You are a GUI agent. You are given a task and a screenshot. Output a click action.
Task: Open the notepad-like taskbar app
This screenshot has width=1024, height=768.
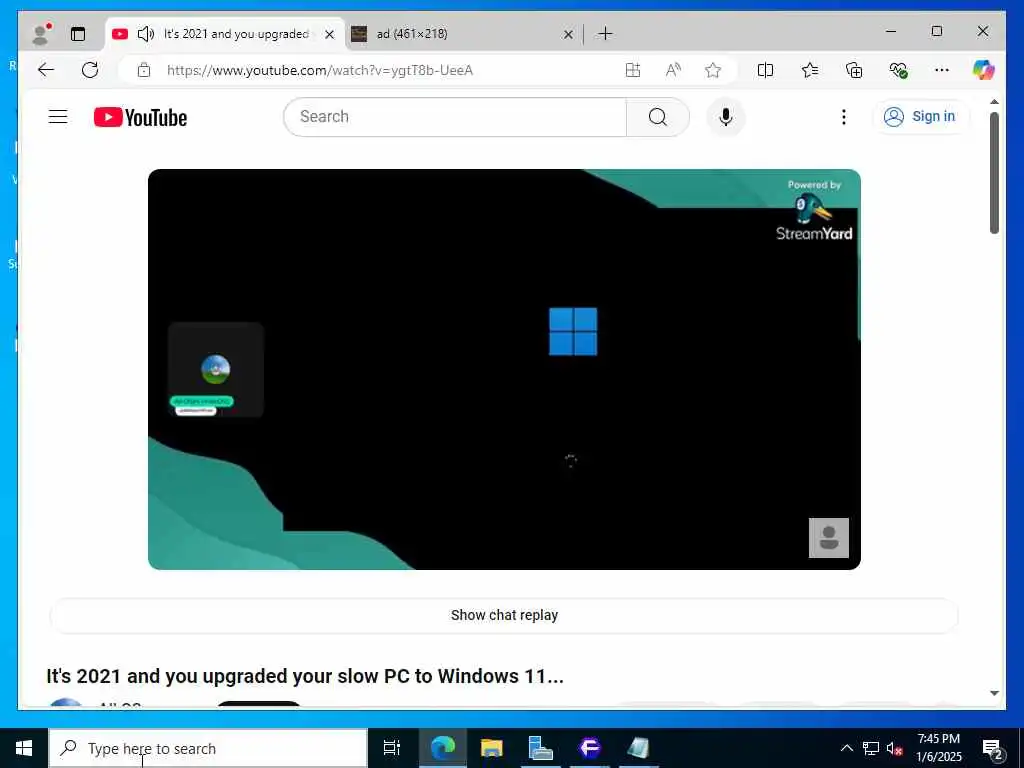(638, 748)
